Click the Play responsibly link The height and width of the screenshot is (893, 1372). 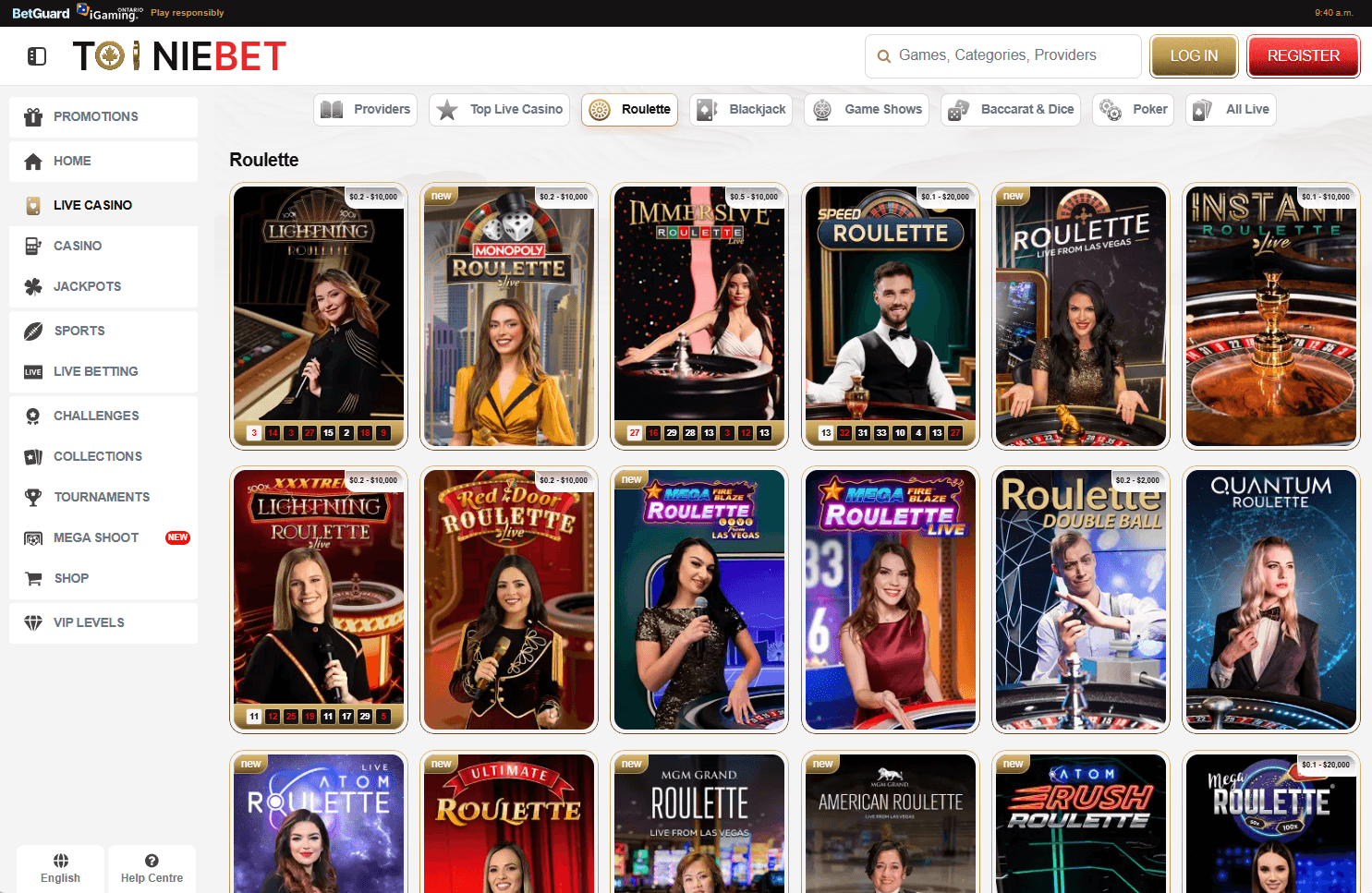188,13
